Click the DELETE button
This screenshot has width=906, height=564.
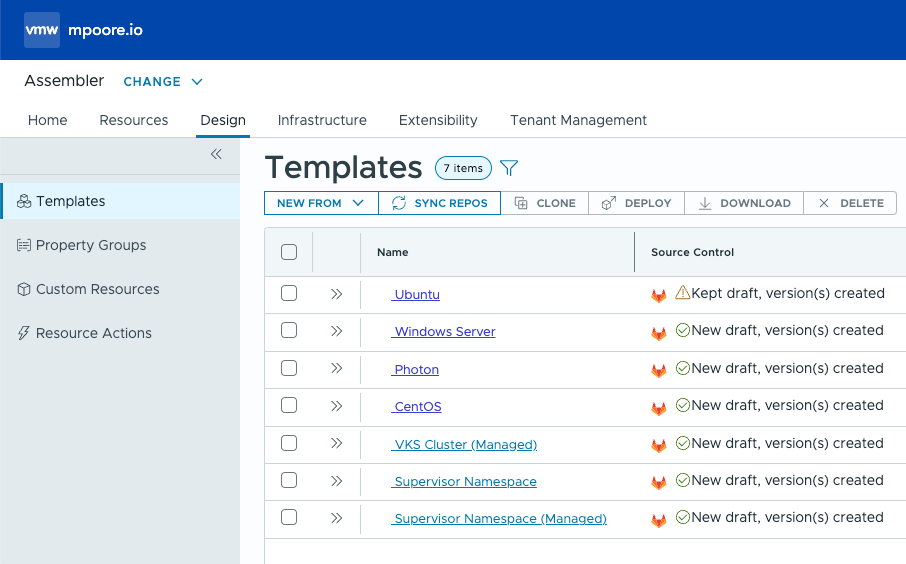(851, 203)
